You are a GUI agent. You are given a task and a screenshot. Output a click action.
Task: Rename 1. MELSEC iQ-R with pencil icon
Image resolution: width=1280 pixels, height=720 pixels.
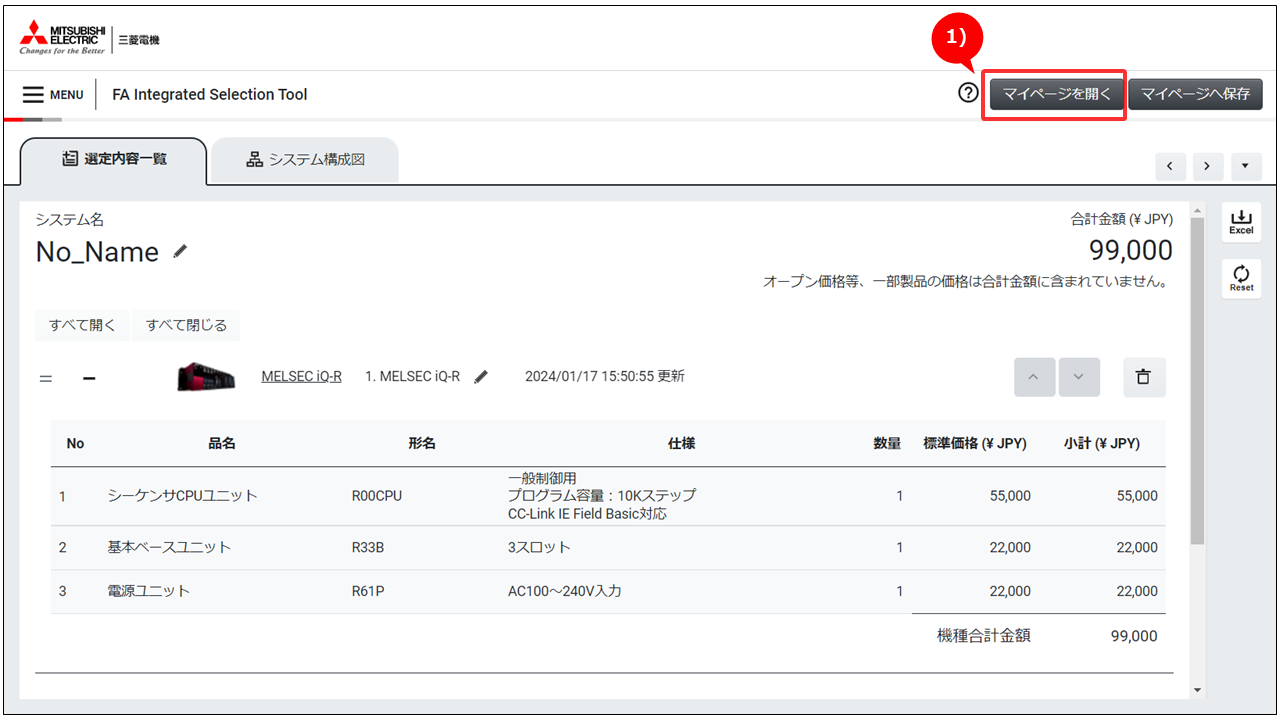point(482,377)
